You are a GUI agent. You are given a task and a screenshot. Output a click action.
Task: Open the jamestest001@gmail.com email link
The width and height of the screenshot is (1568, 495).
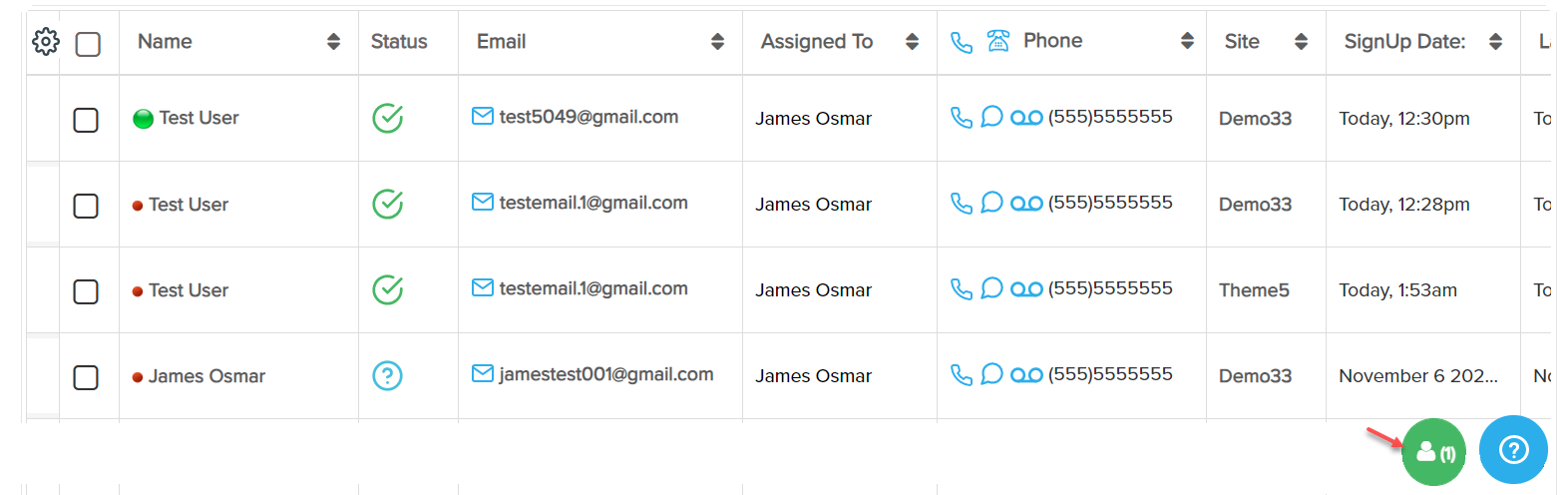pos(605,374)
